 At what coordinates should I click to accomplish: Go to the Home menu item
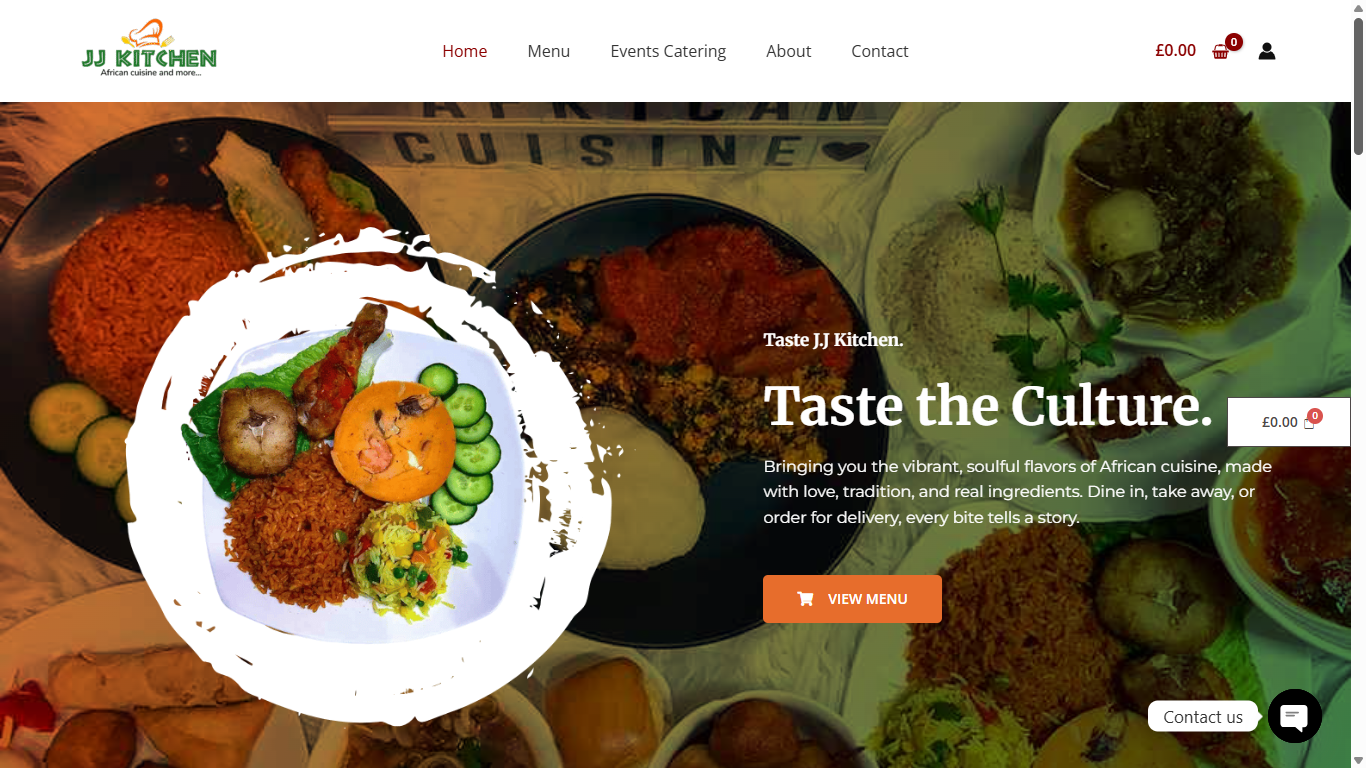[x=465, y=51]
